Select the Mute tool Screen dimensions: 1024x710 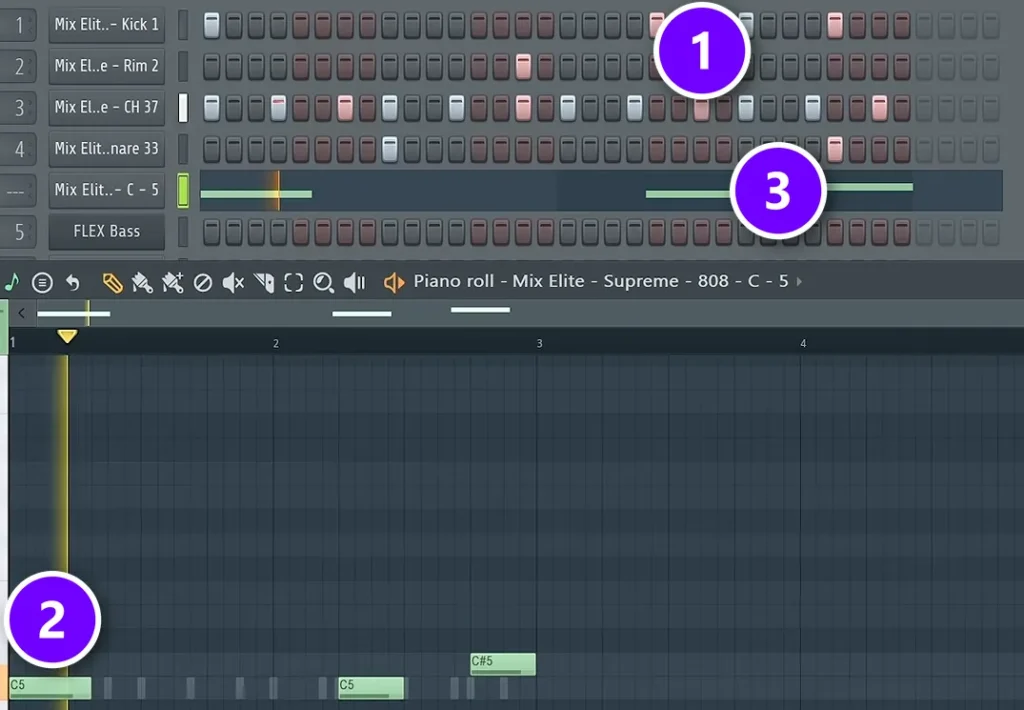[233, 283]
